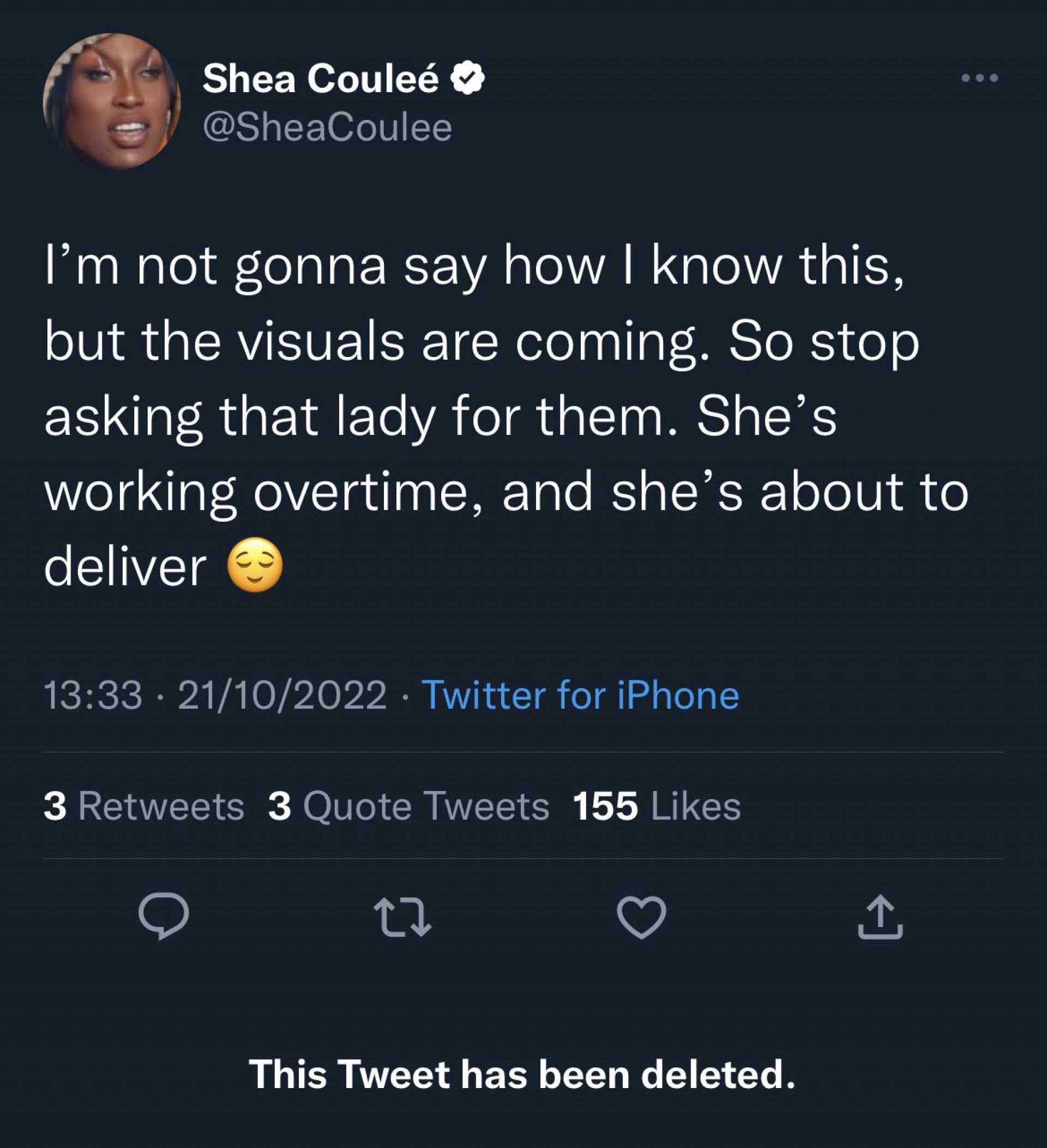
Task: Open the three-dot more options menu
Action: pyautogui.click(x=979, y=78)
